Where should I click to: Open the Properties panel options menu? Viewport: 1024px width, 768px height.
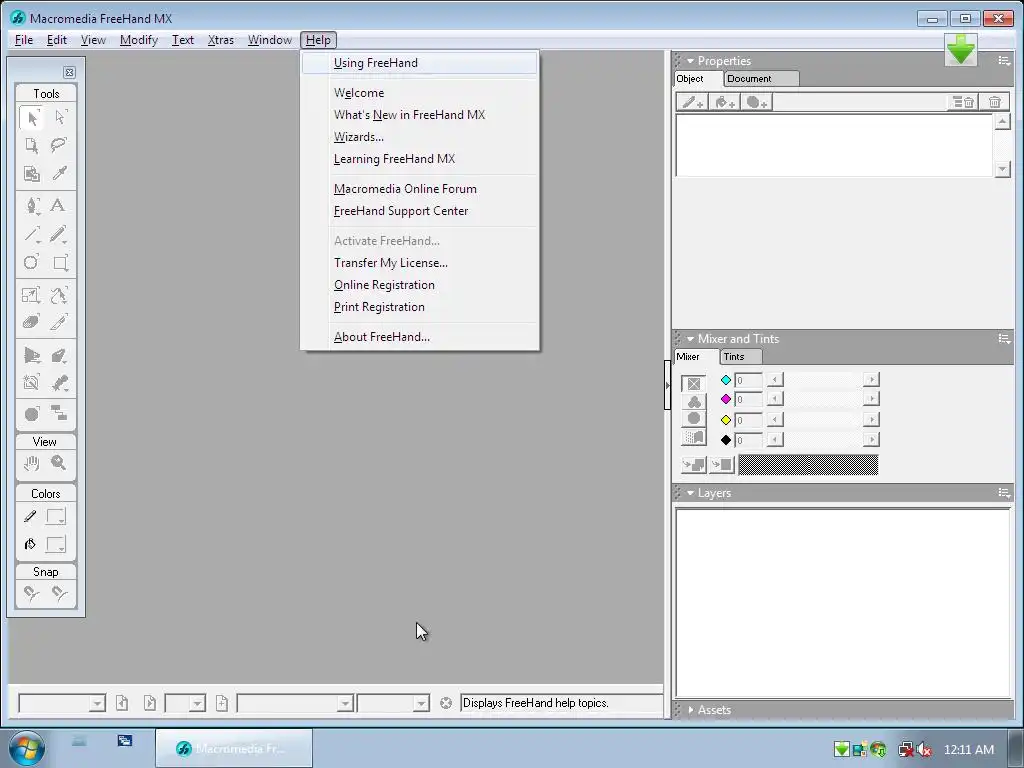coord(1004,61)
